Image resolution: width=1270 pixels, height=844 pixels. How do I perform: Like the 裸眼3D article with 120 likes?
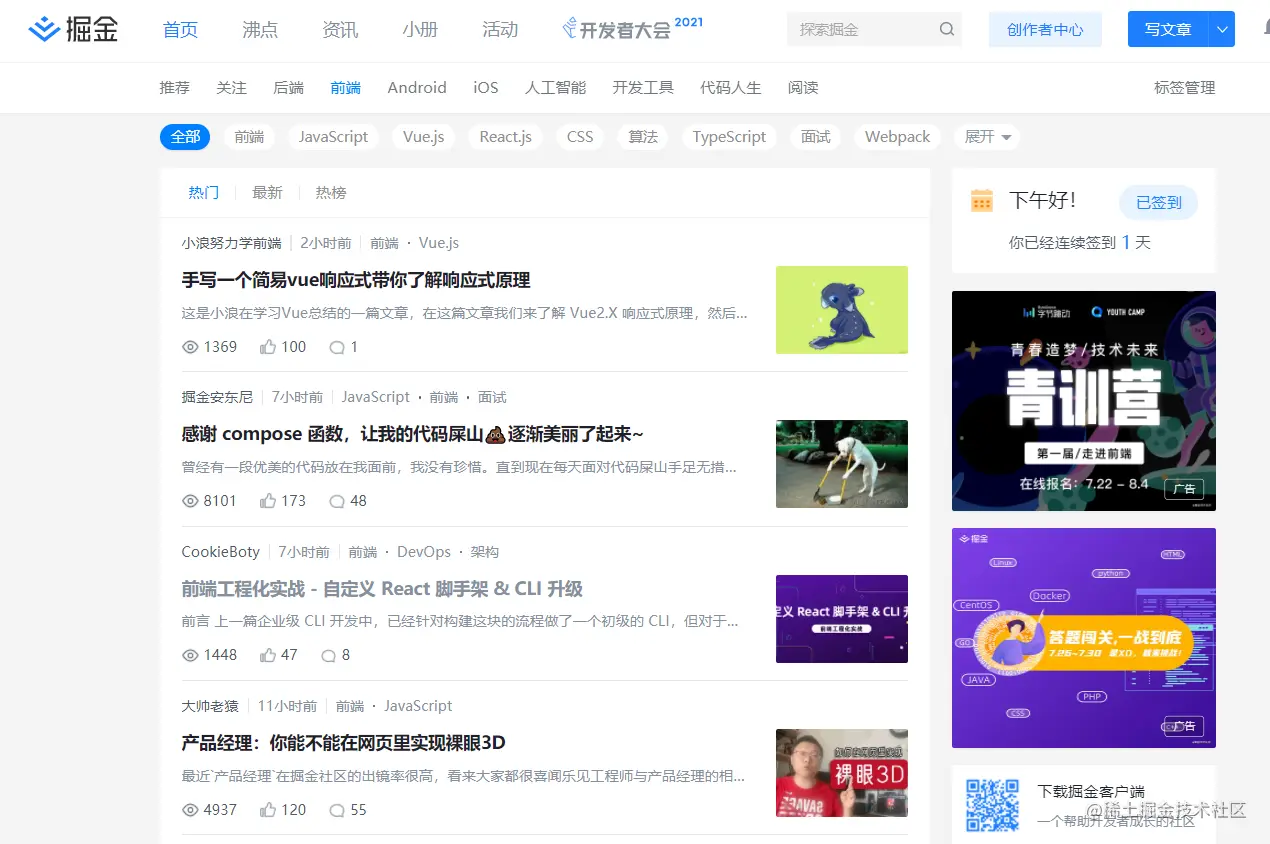pyautogui.click(x=268, y=810)
